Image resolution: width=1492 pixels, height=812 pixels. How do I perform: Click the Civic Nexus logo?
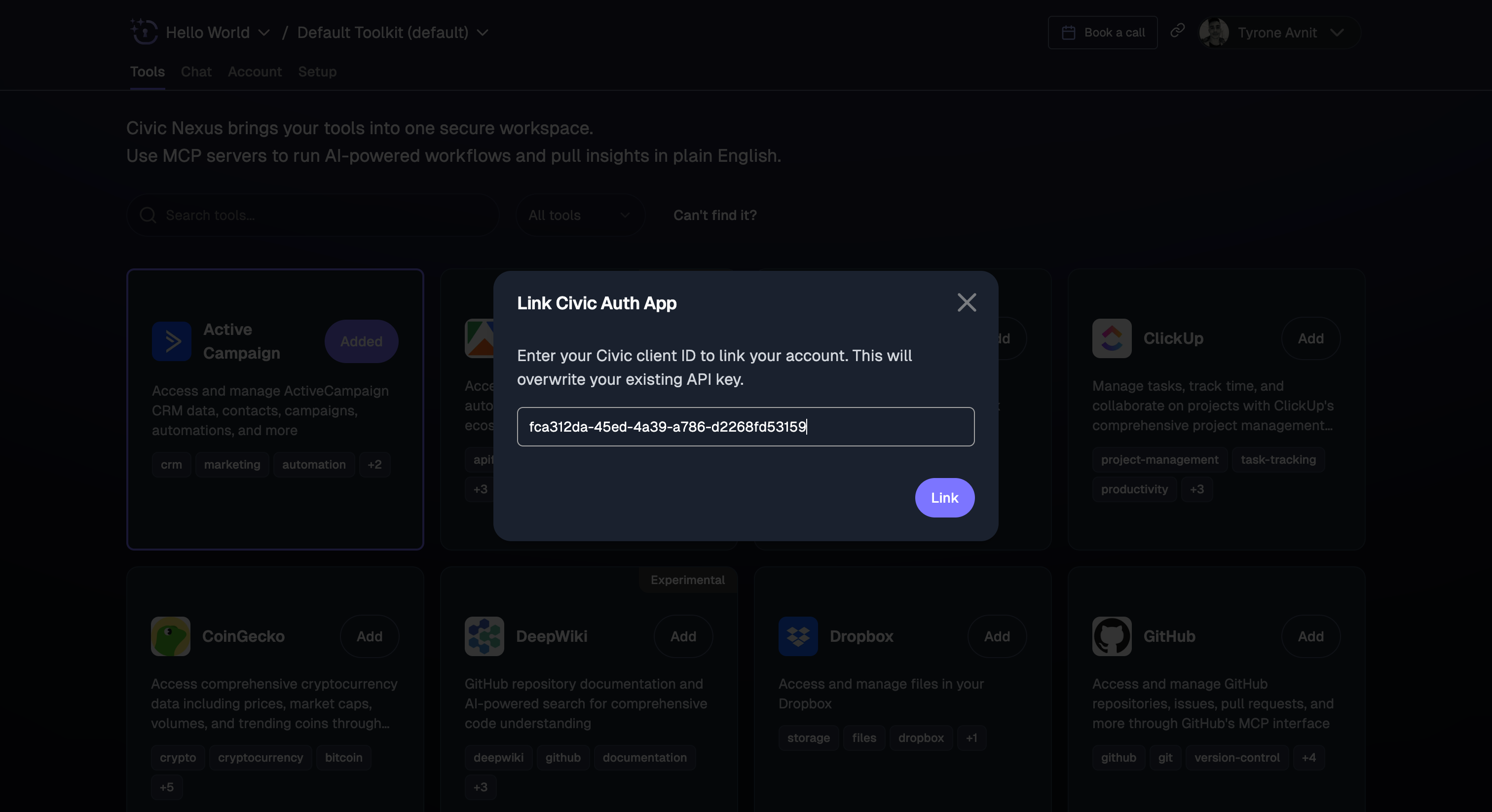(144, 33)
